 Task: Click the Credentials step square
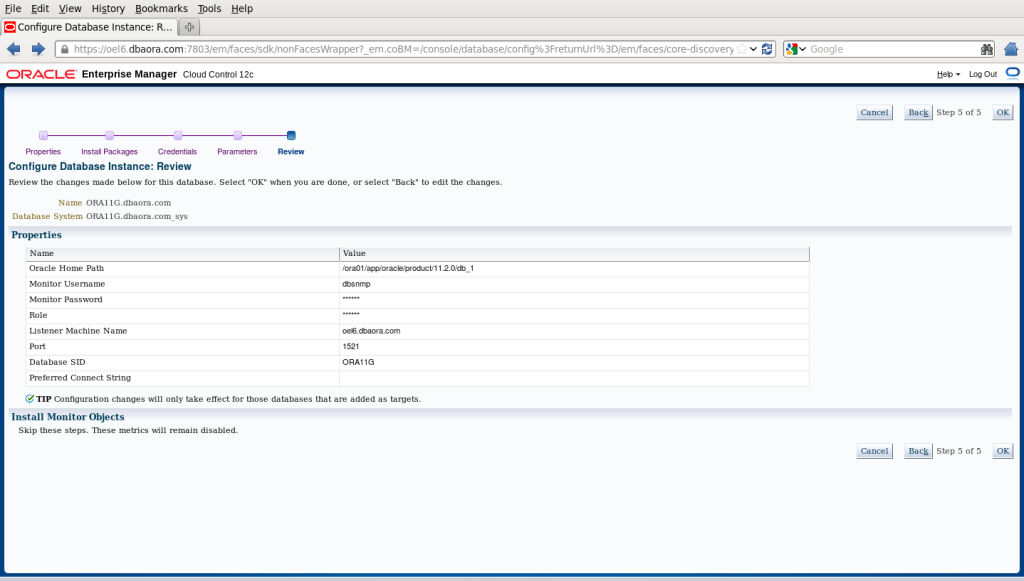coord(178,136)
